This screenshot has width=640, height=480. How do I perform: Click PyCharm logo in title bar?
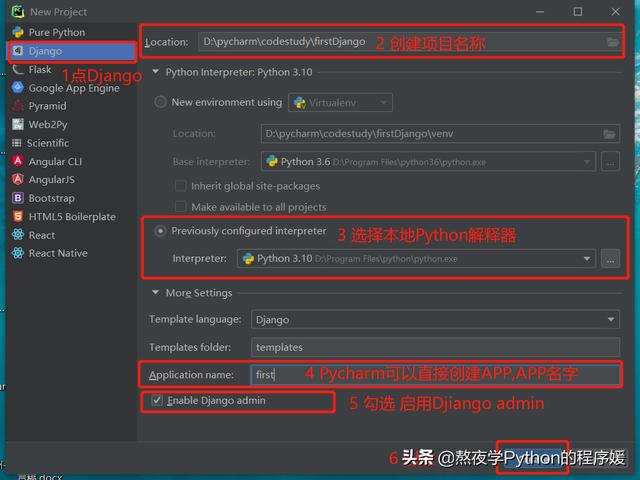tap(18, 11)
